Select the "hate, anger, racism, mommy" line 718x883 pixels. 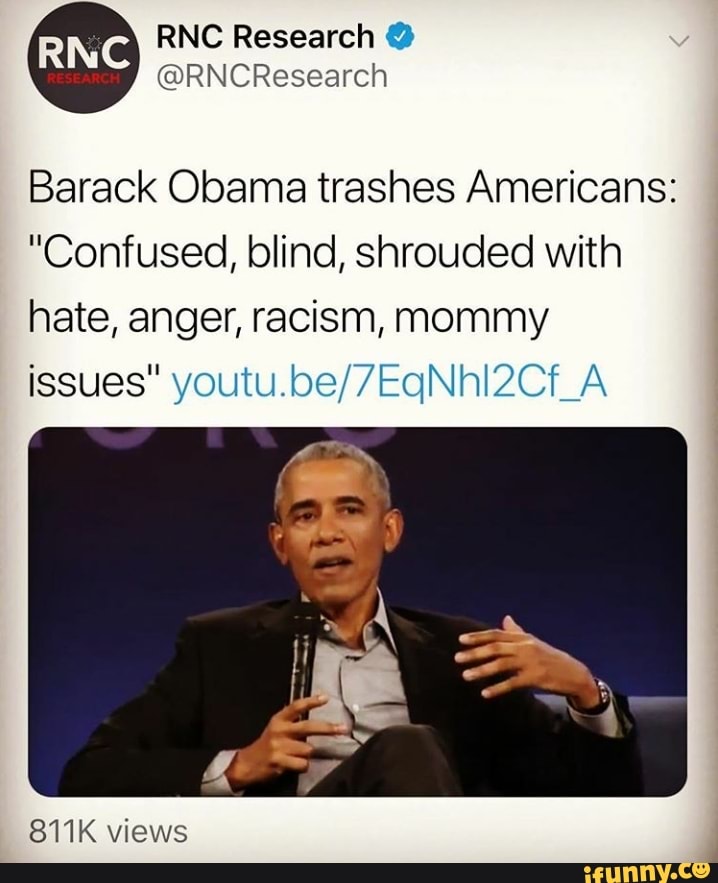(288, 321)
